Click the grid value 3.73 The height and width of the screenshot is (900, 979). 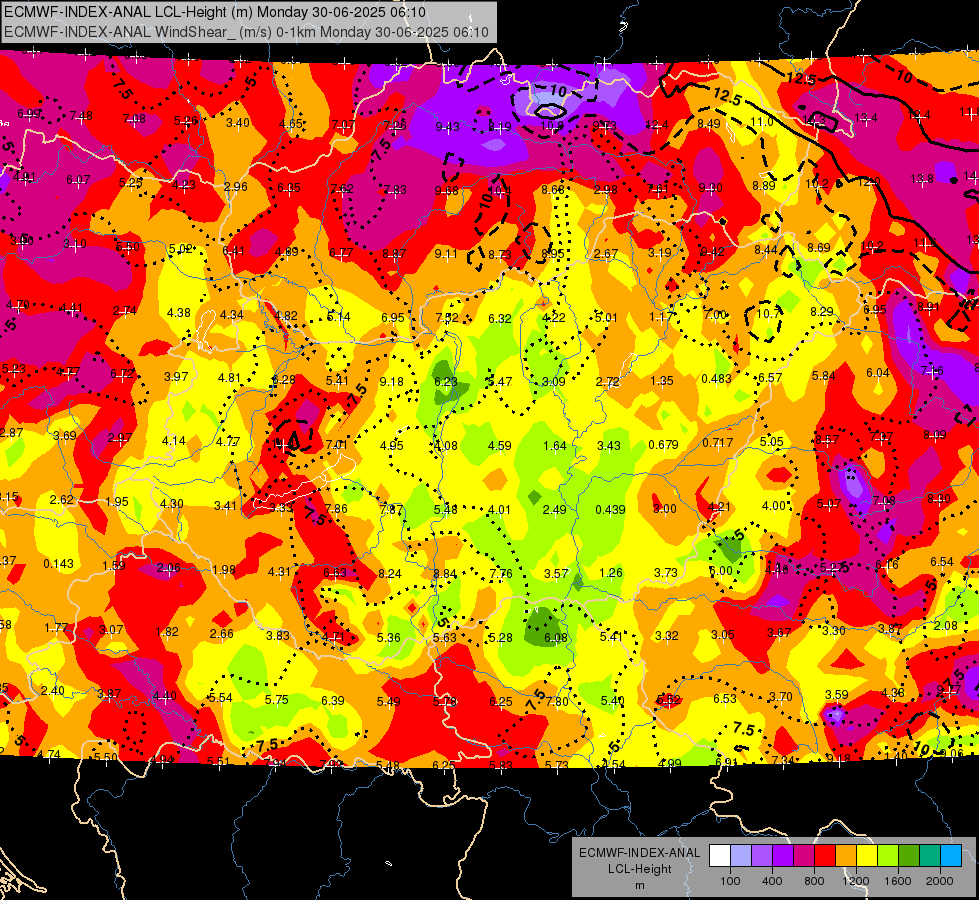coord(666,573)
